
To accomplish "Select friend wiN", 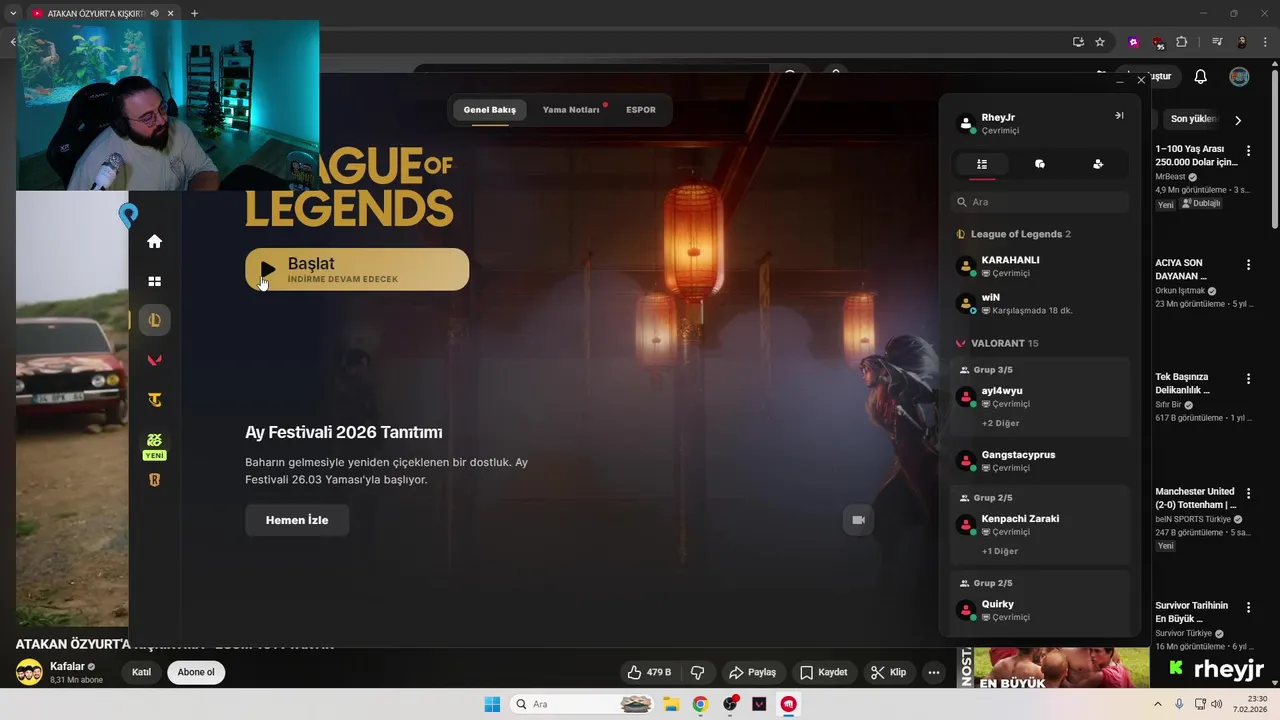I will [x=1040, y=304].
